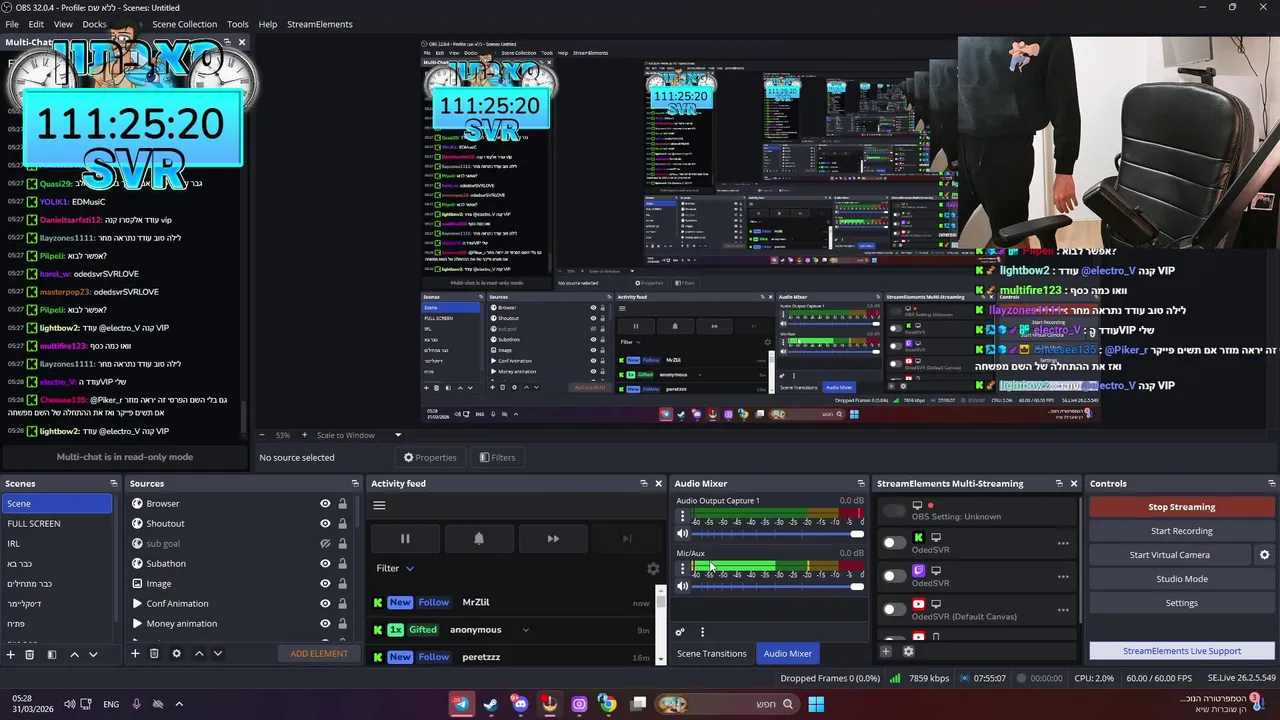Mute alerts with the bell icon
Image resolution: width=1280 pixels, height=720 pixels.
479,538
